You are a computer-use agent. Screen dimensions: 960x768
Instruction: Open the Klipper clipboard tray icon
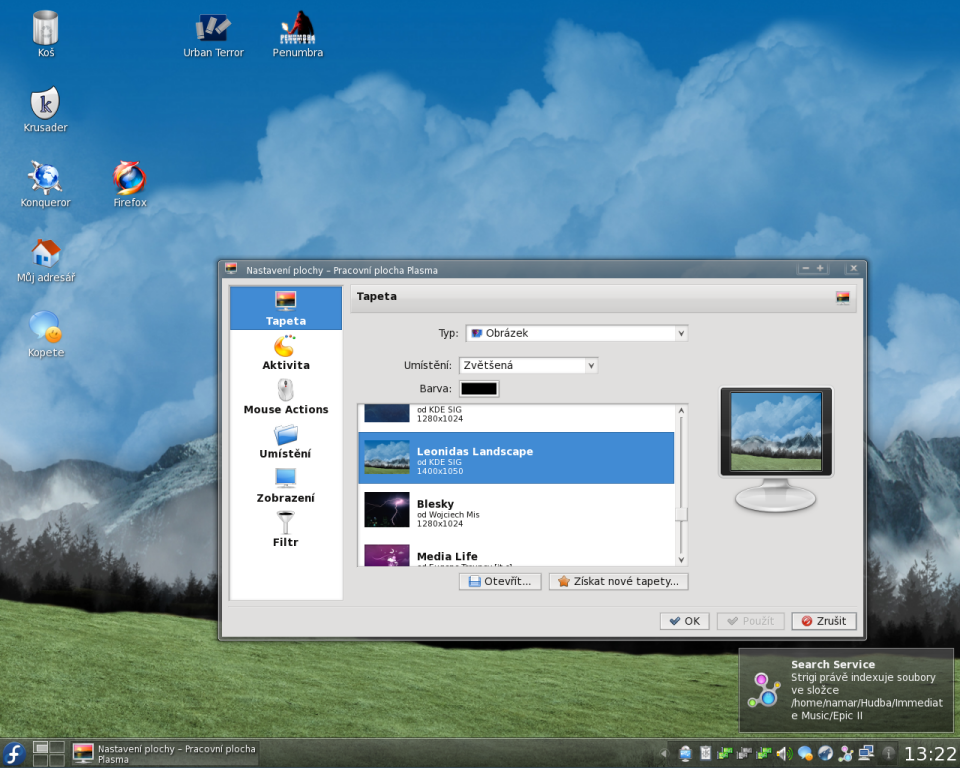705,753
